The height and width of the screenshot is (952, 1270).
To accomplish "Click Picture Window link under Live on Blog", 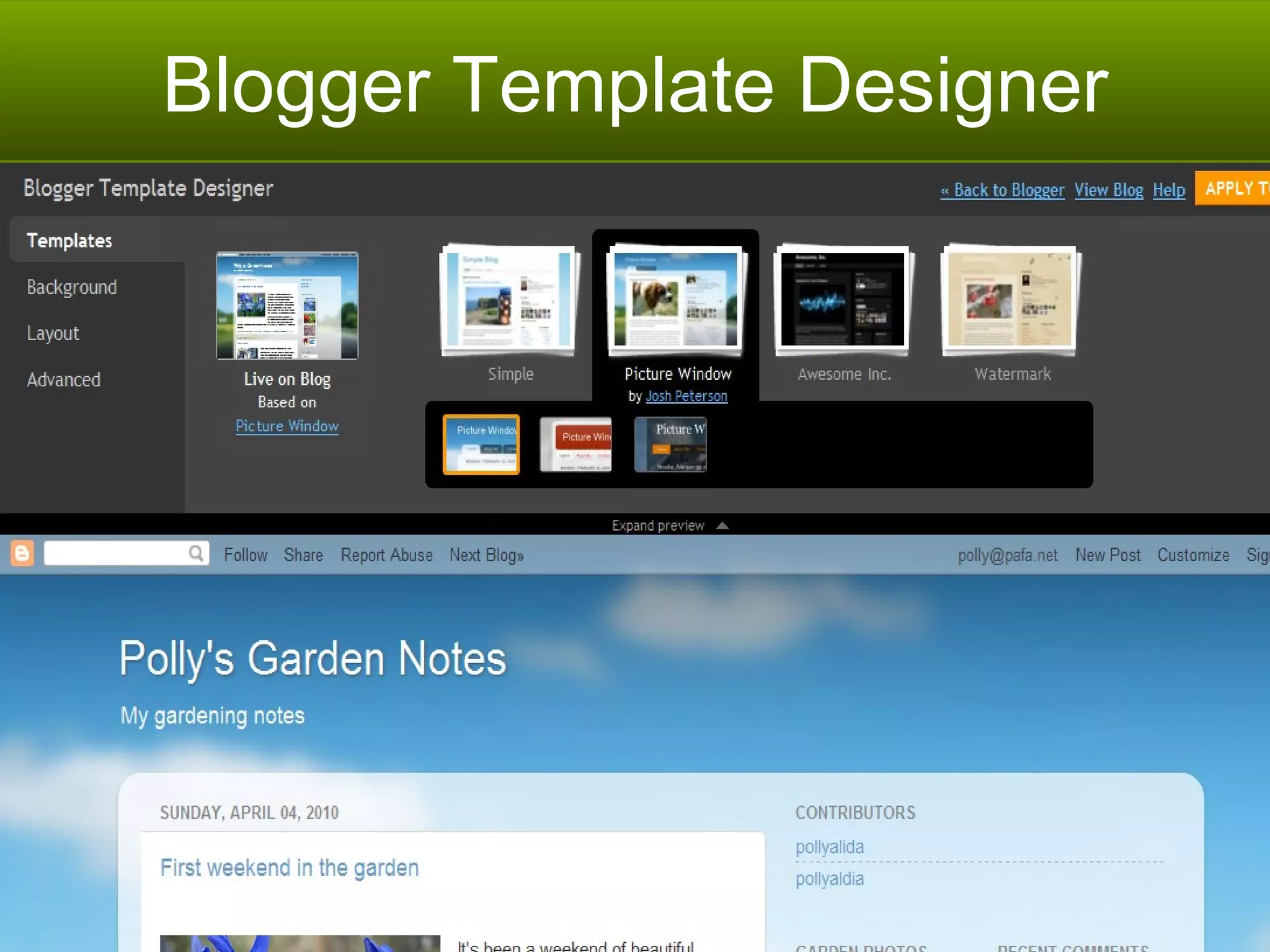I will (287, 426).
